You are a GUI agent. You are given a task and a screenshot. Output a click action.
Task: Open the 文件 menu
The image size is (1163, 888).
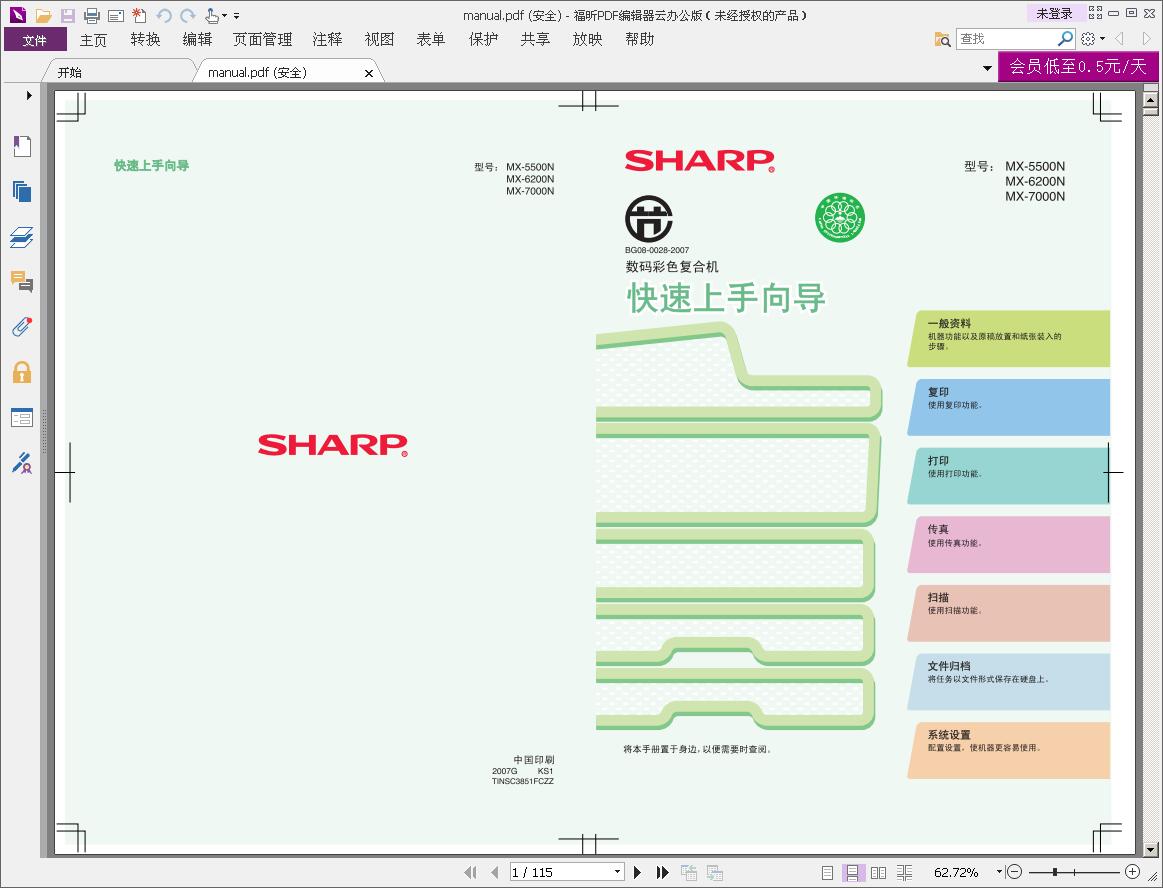[x=35, y=40]
